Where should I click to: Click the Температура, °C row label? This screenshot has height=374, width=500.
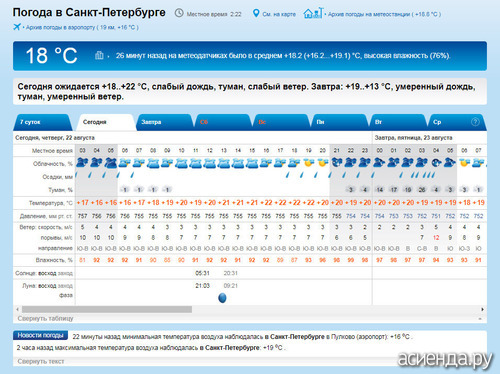(x=51, y=203)
